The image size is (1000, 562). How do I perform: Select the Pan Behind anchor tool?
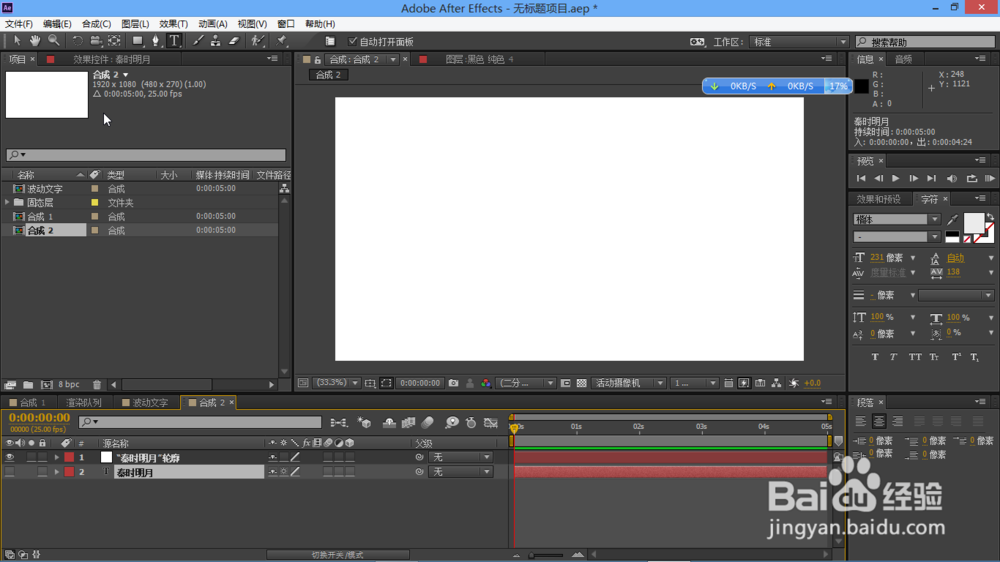coord(114,41)
